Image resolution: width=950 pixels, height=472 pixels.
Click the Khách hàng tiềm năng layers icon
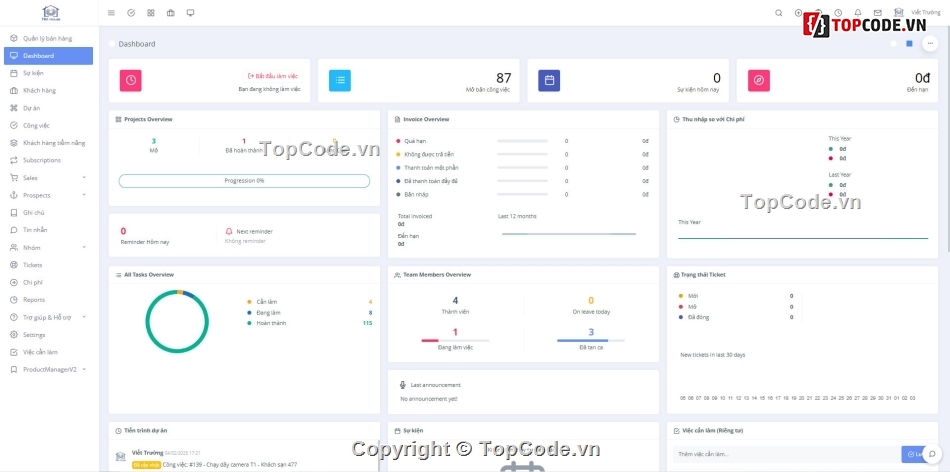(x=14, y=143)
